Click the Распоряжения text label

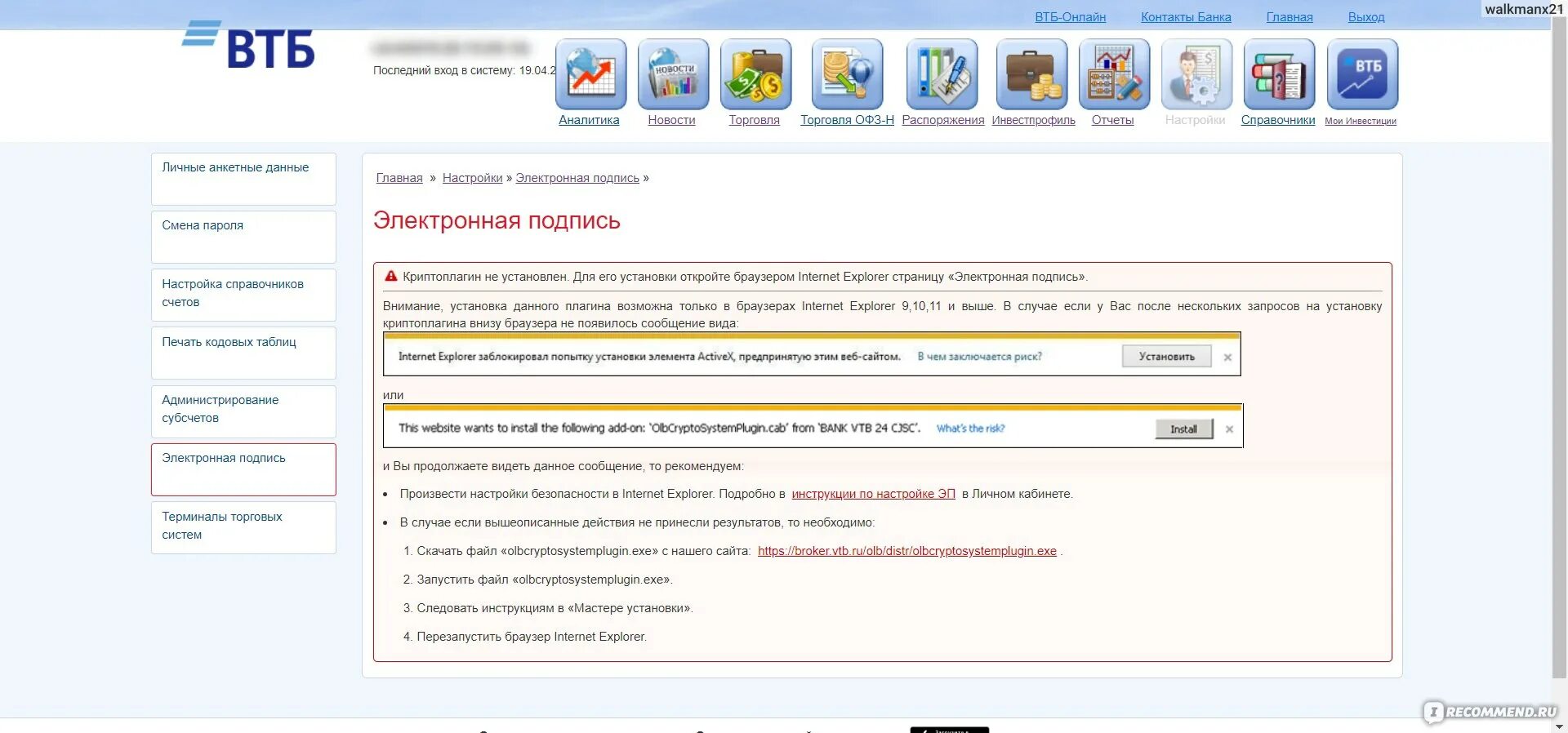point(943,120)
